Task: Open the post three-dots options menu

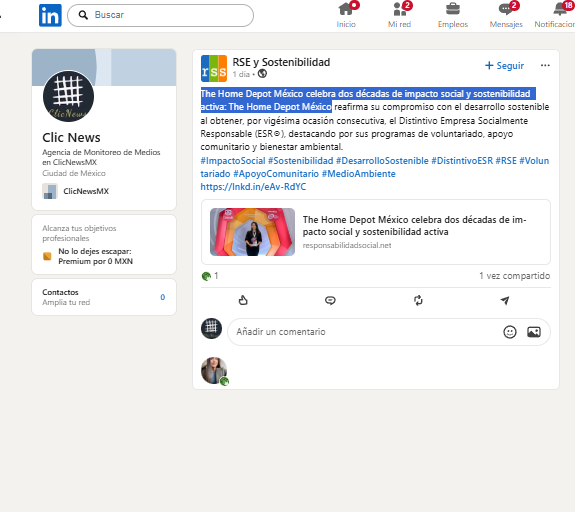Action: [x=545, y=65]
